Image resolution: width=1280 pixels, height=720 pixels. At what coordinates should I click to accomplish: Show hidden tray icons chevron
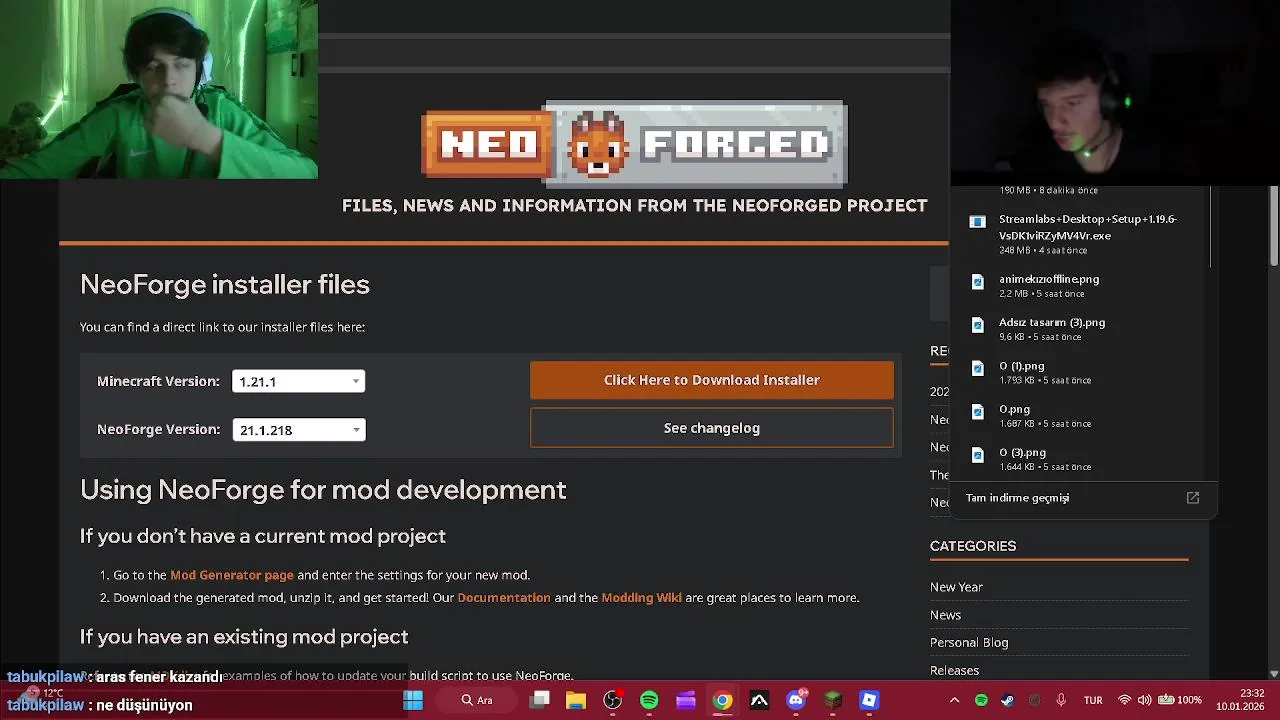click(954, 700)
